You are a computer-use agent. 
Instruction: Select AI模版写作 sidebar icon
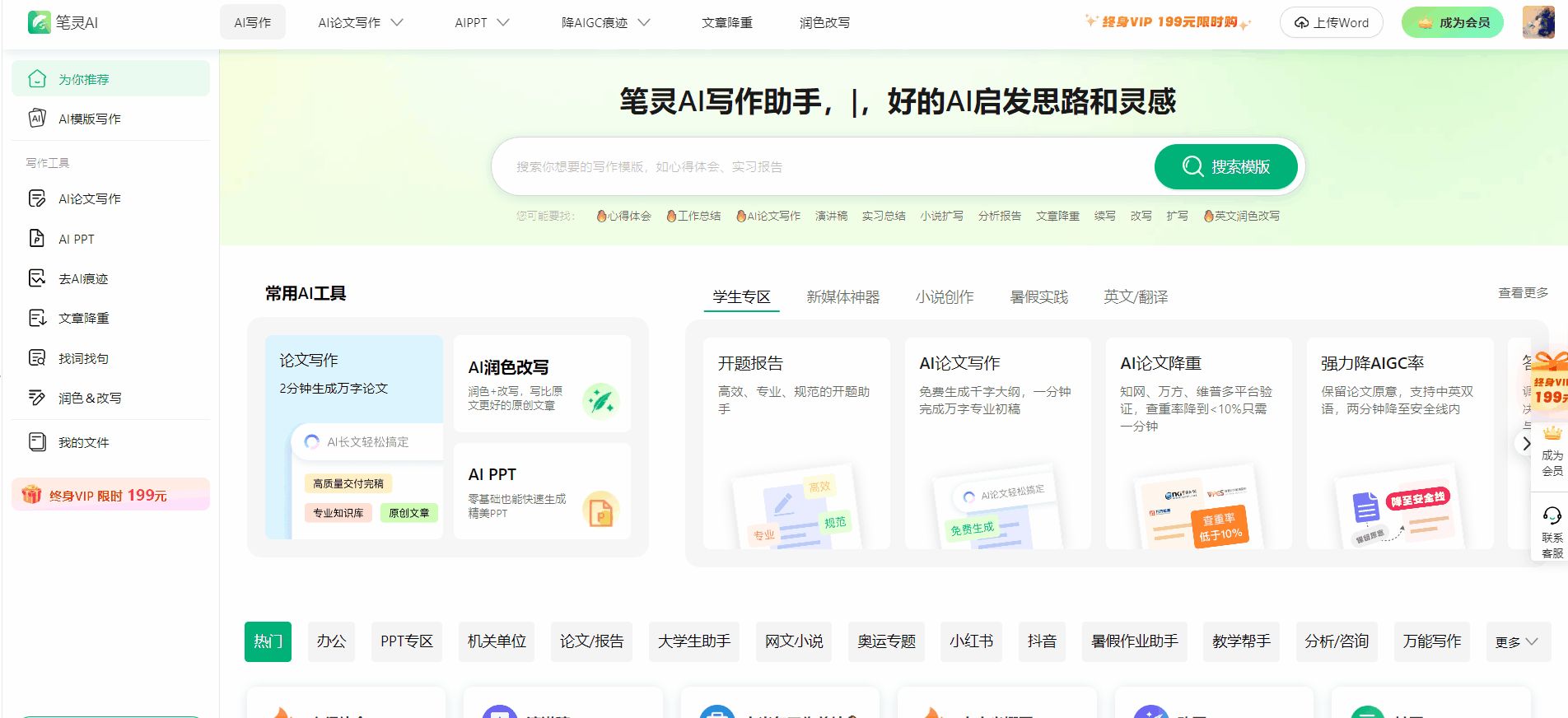coord(37,119)
